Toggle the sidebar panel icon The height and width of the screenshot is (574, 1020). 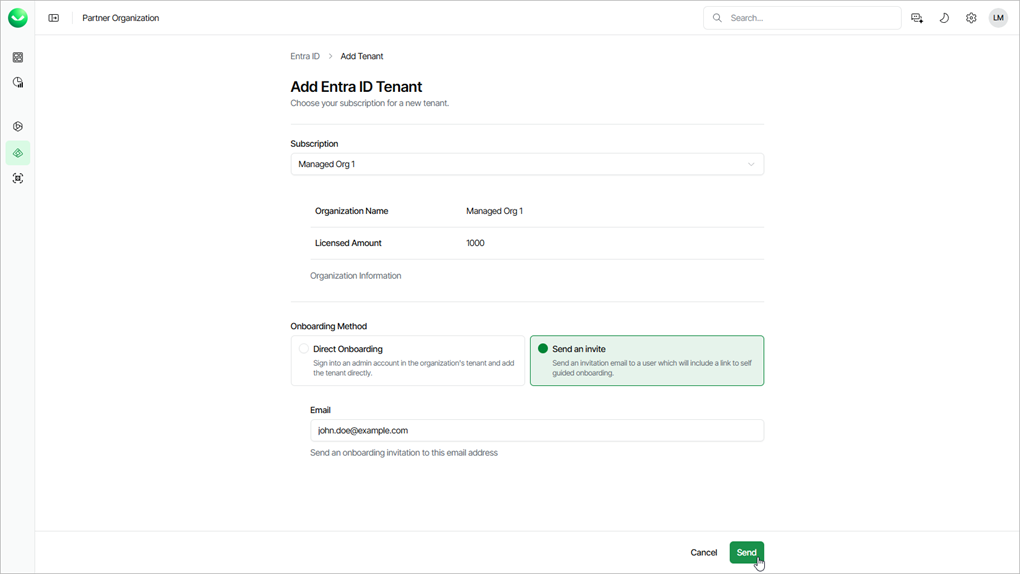[54, 18]
